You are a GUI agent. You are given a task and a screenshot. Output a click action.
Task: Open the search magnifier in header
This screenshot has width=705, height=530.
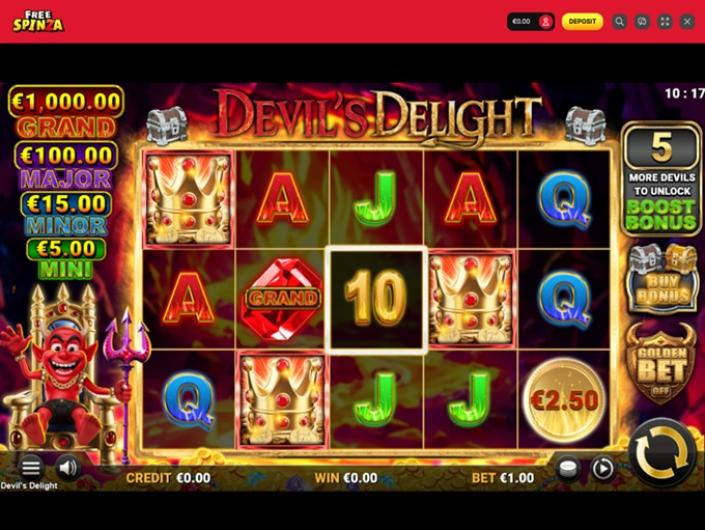[x=619, y=21]
